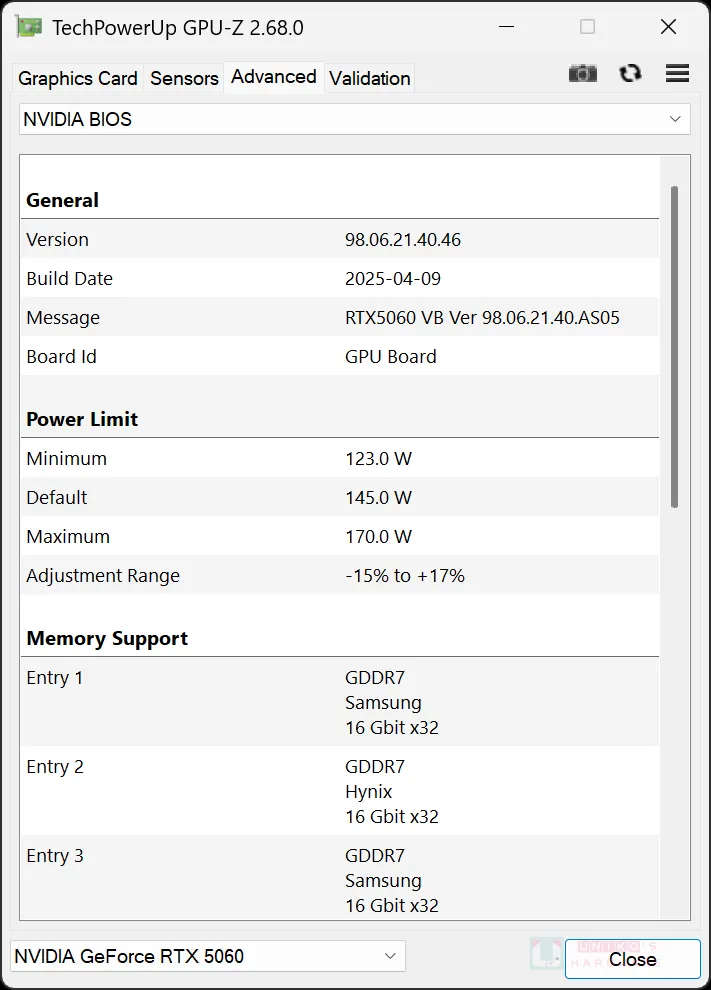Close the GPU-Z window with the X
711x990 pixels.
[x=668, y=27]
